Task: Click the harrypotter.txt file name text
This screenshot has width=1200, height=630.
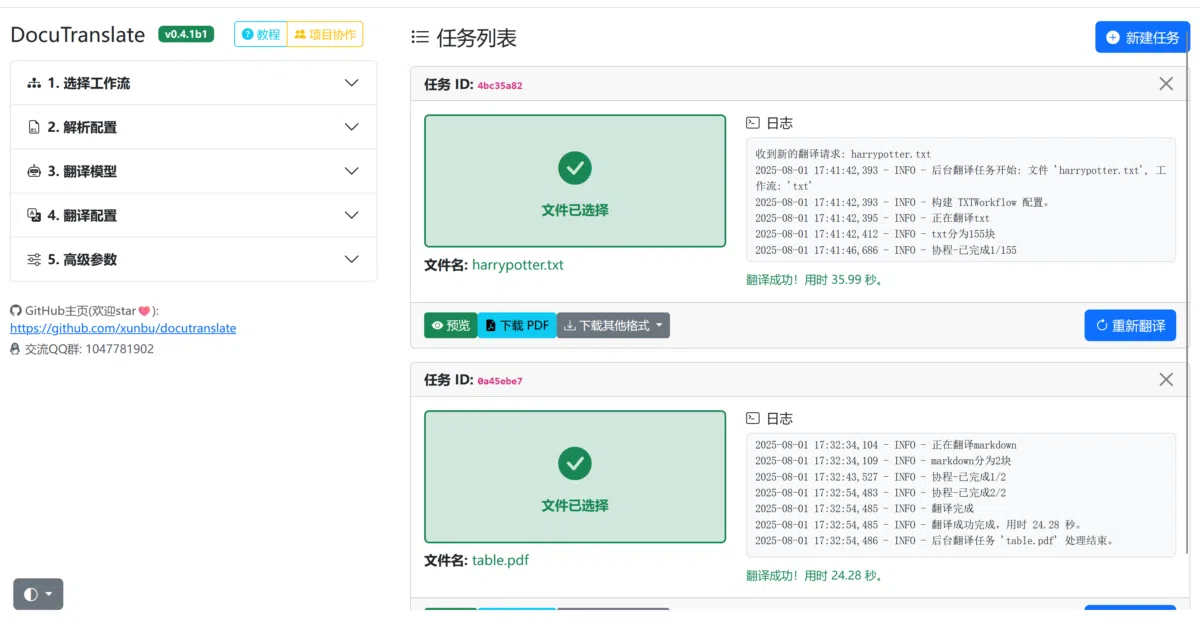Action: (518, 265)
